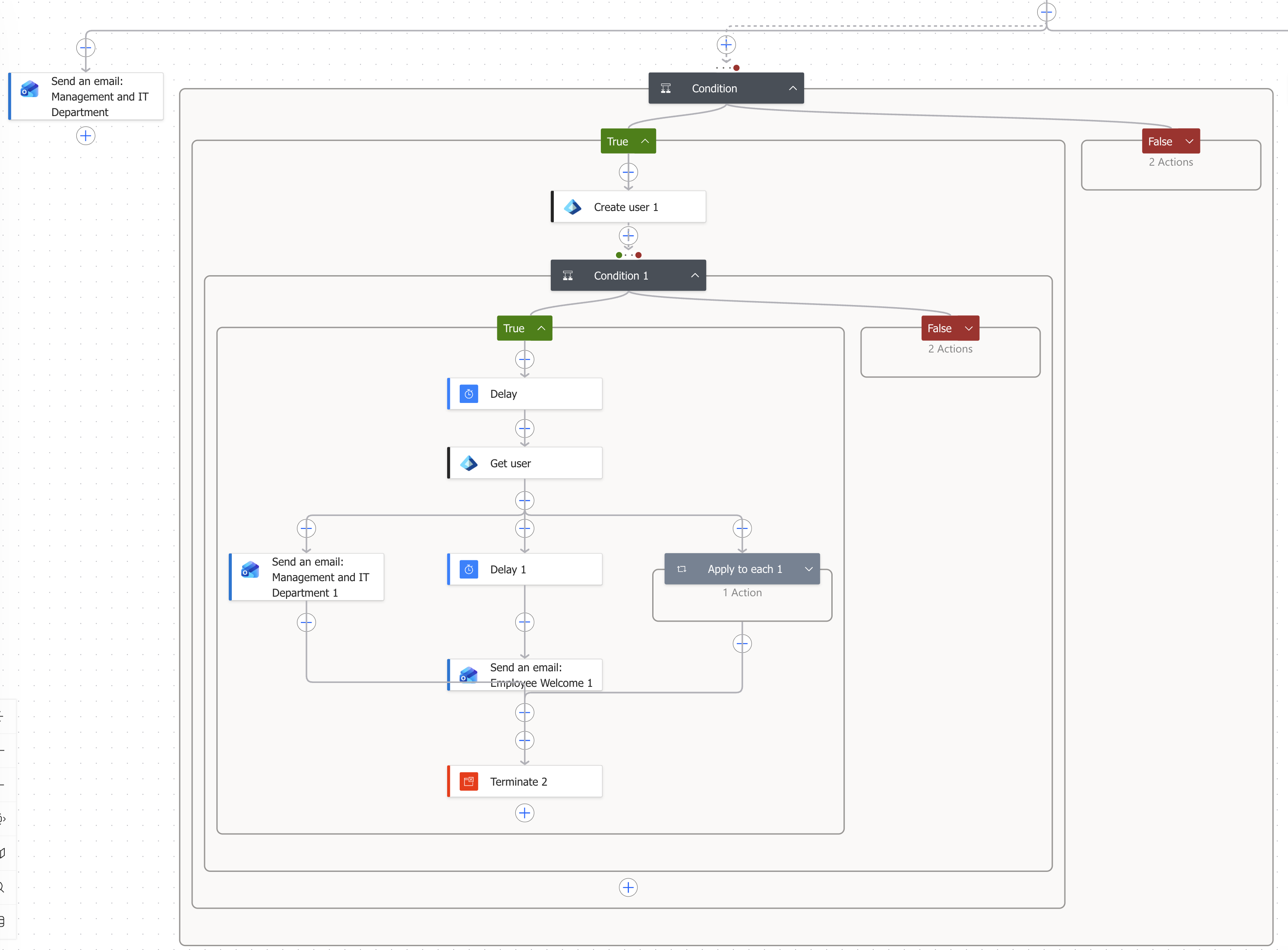Click the red Terminate 2 icon
Screen dimensions: 1288x950
coord(469,781)
